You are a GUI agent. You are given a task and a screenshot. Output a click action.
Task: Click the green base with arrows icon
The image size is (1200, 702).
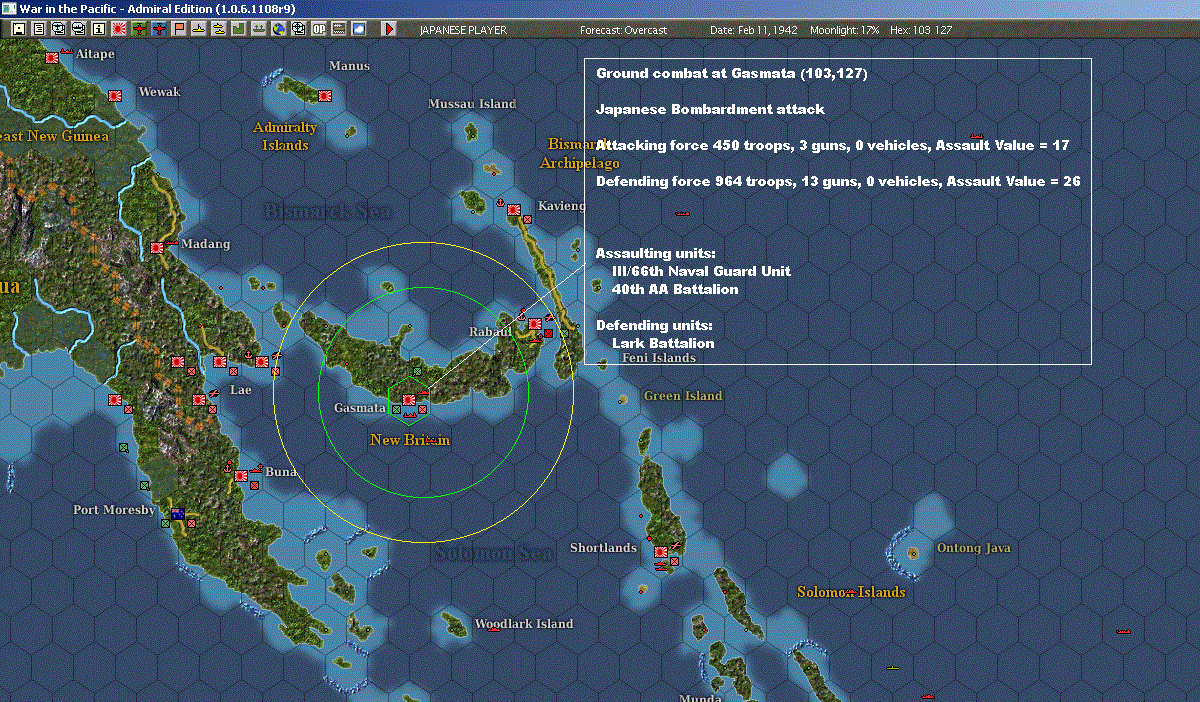coord(258,29)
